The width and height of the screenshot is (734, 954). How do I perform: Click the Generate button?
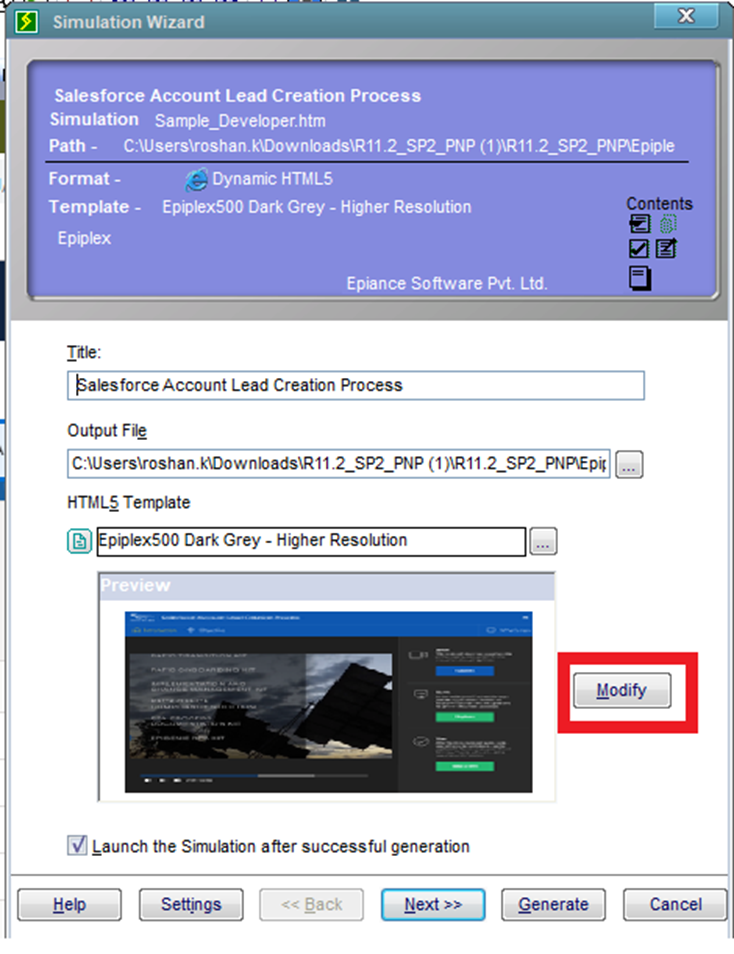[x=553, y=905]
